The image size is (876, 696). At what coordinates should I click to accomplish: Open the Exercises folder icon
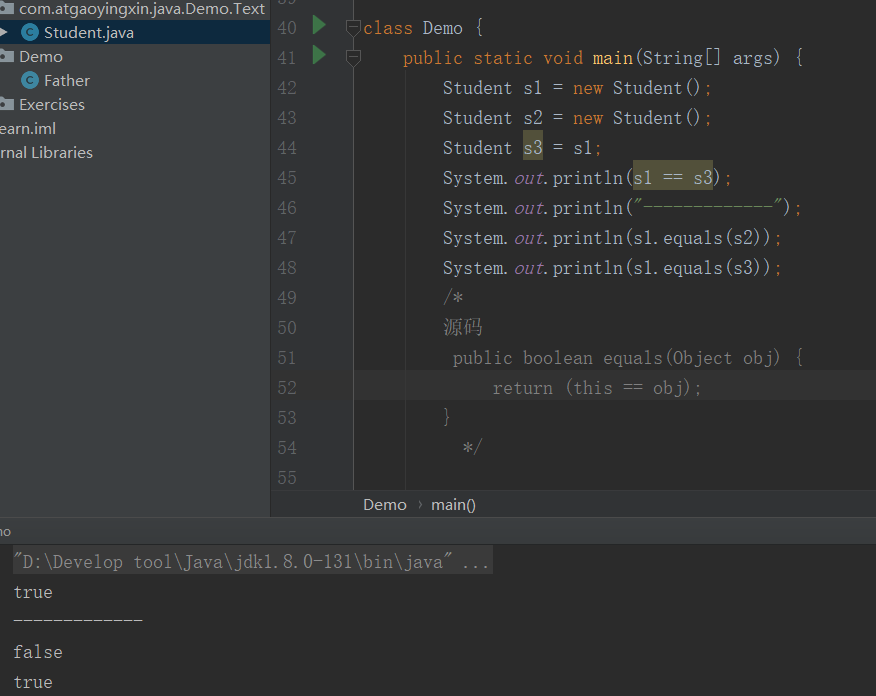7,104
